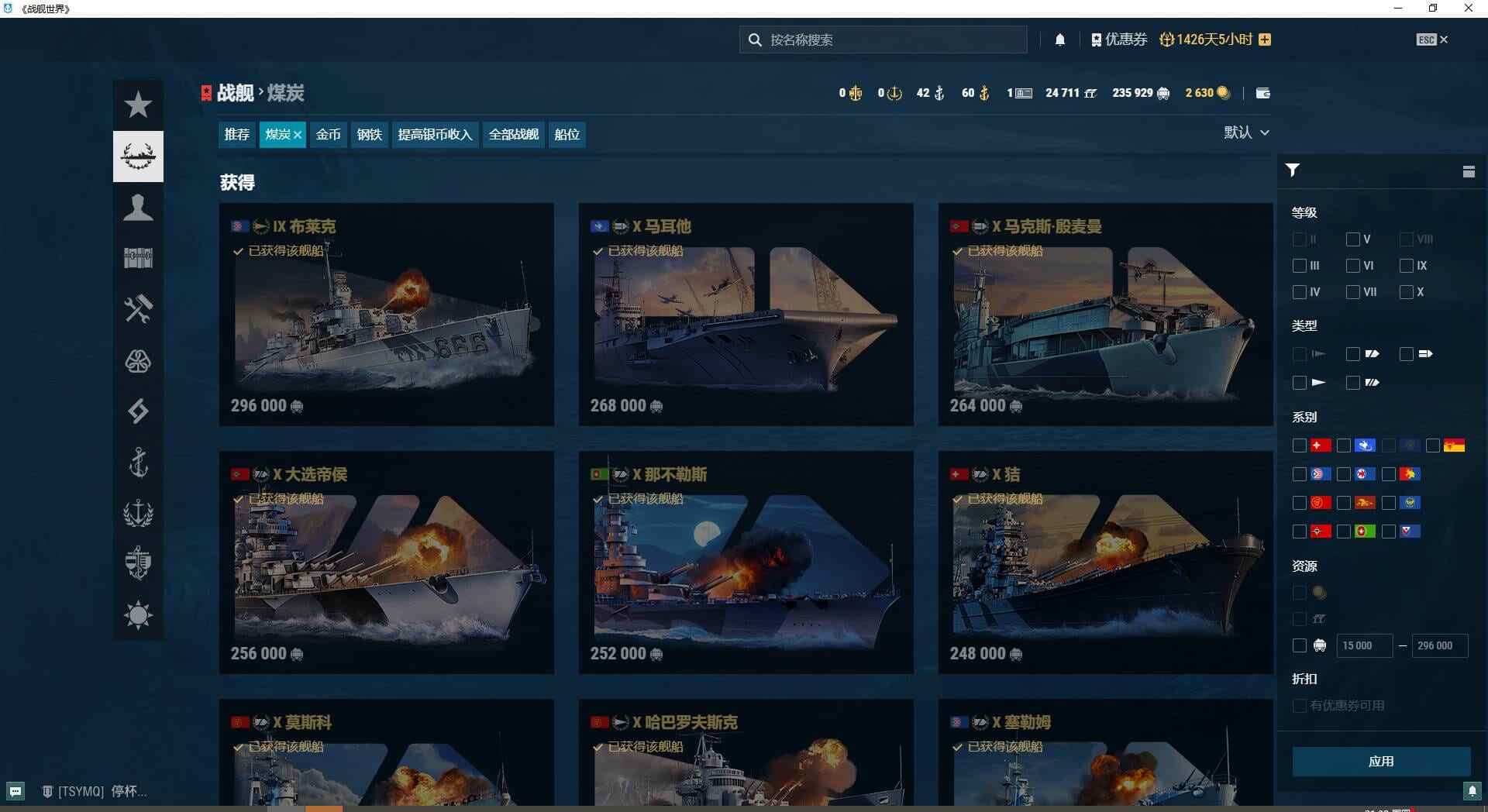Expand premium time with the plus button
This screenshot has width=1488, height=812.
tap(1266, 39)
